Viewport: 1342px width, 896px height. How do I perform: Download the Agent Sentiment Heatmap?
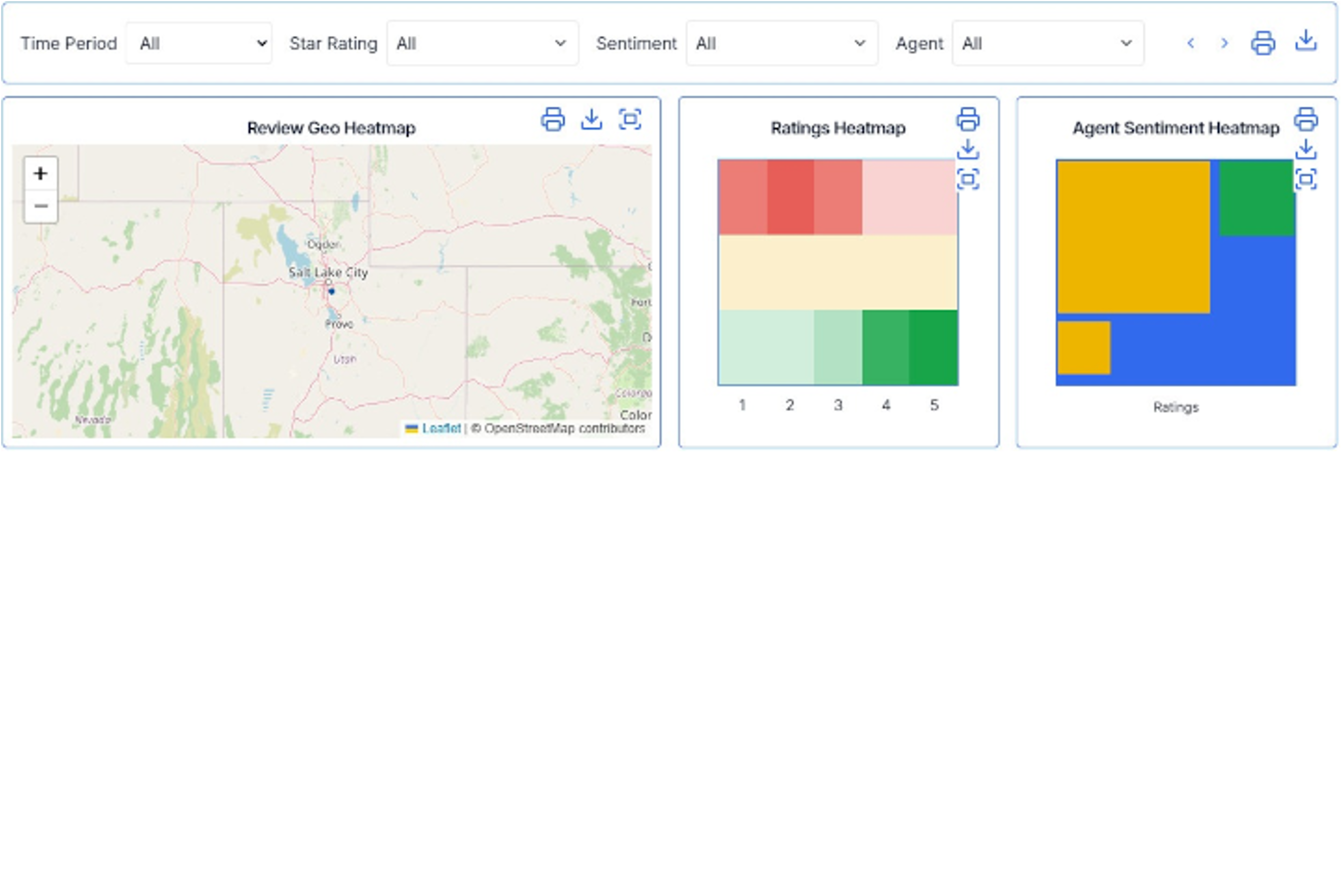1305,150
